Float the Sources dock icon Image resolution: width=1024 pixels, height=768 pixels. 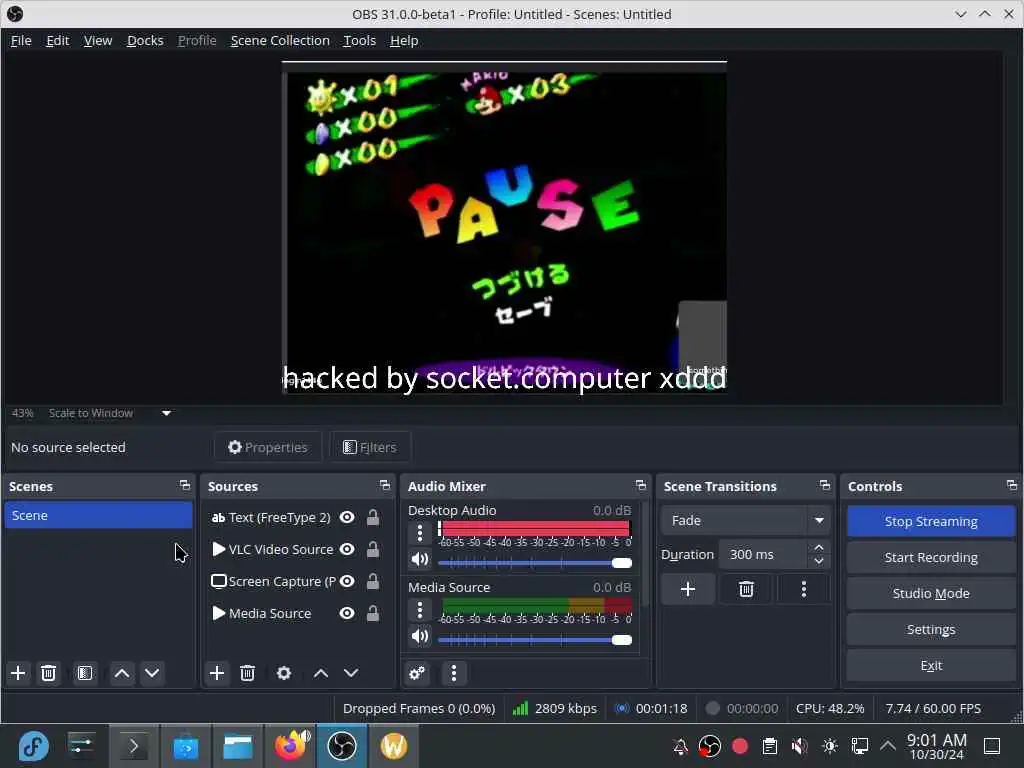[385, 485]
